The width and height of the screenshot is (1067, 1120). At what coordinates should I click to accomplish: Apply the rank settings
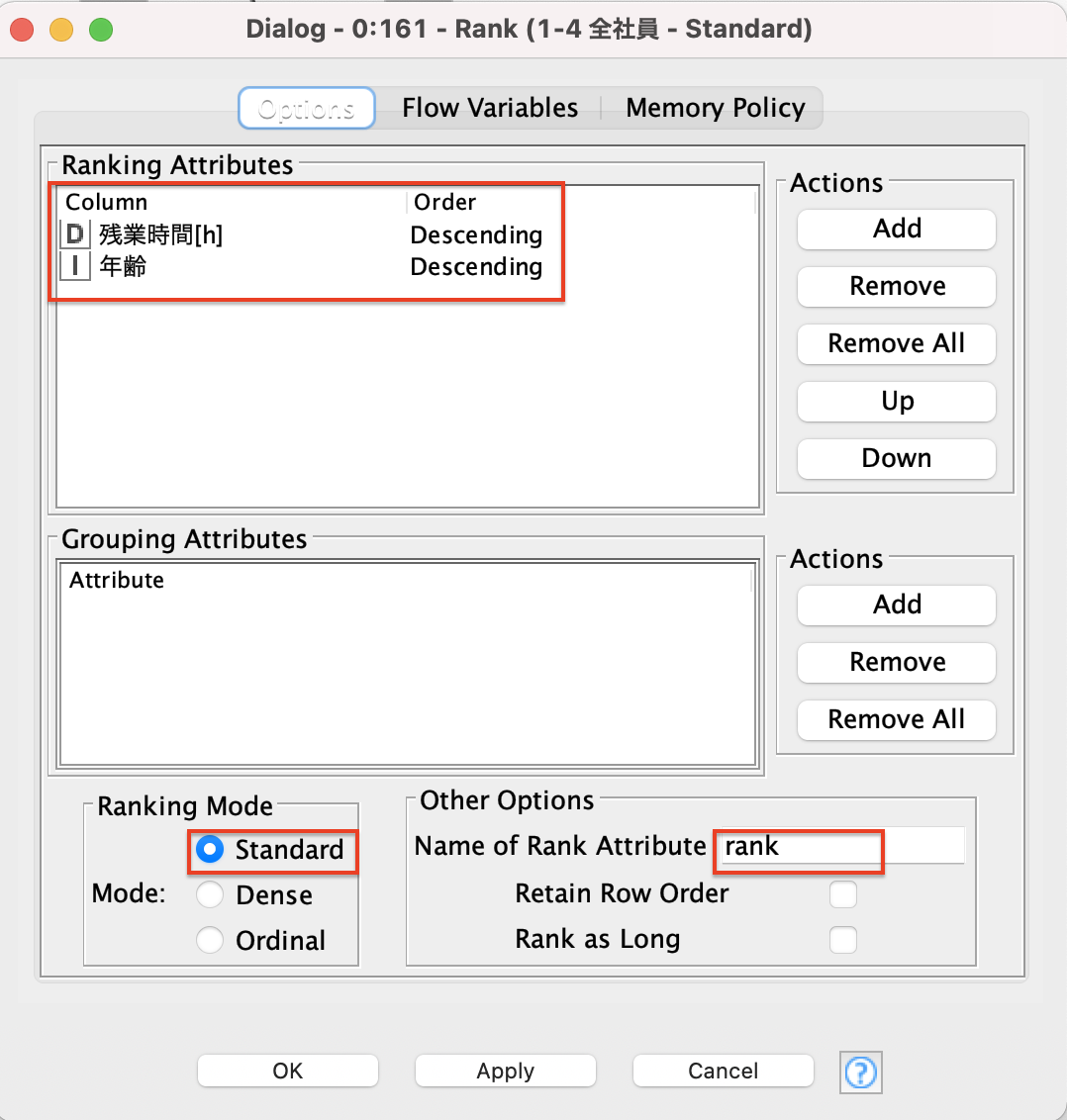pos(505,1071)
